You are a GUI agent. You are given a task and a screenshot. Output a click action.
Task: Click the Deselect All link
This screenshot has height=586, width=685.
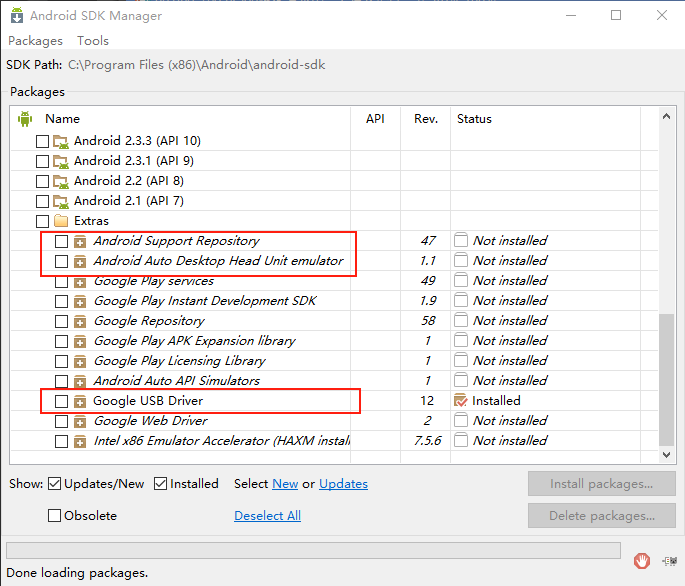pos(267,516)
